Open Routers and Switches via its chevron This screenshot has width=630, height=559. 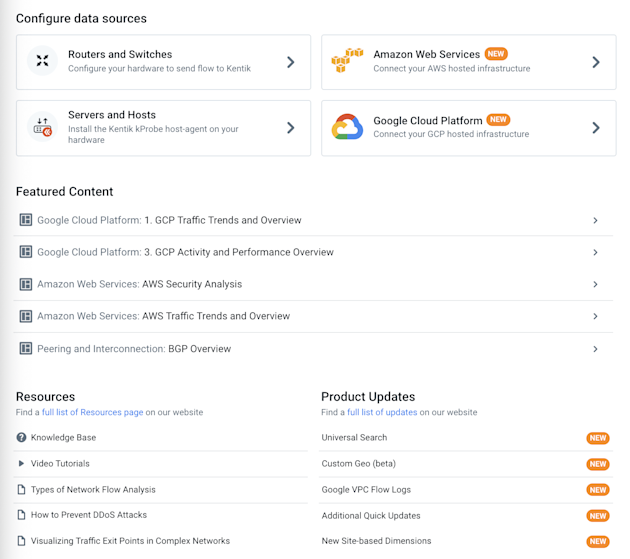(x=291, y=62)
